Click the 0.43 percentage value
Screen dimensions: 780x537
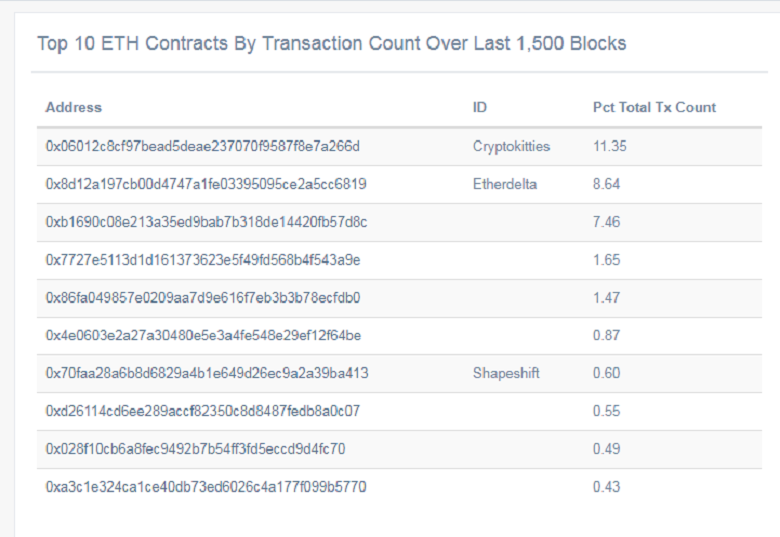pyautogui.click(x=606, y=486)
